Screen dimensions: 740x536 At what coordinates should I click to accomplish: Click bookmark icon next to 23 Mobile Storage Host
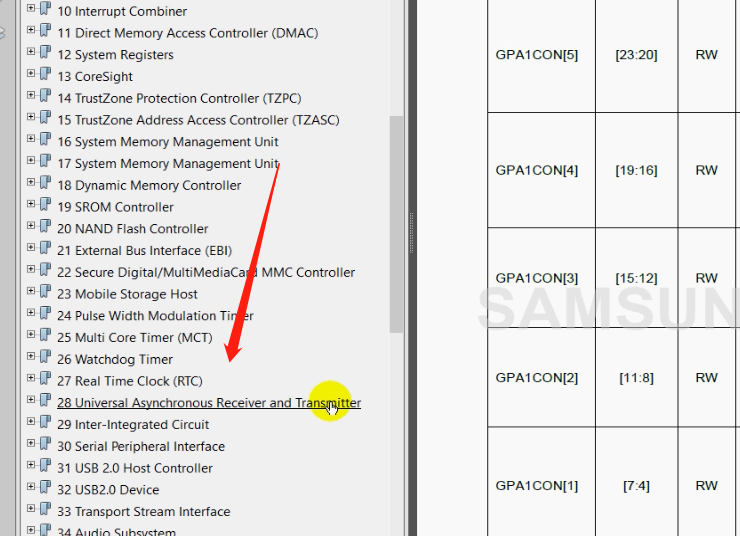pyautogui.click(x=46, y=293)
